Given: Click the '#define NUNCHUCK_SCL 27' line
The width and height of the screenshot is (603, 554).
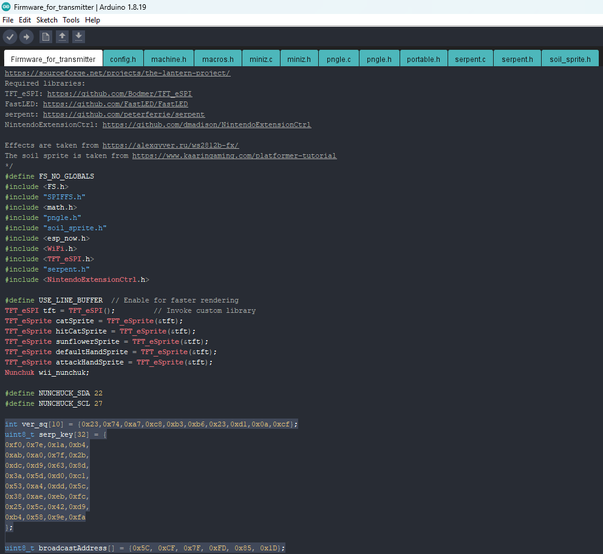Looking at the screenshot, I should (x=54, y=404).
